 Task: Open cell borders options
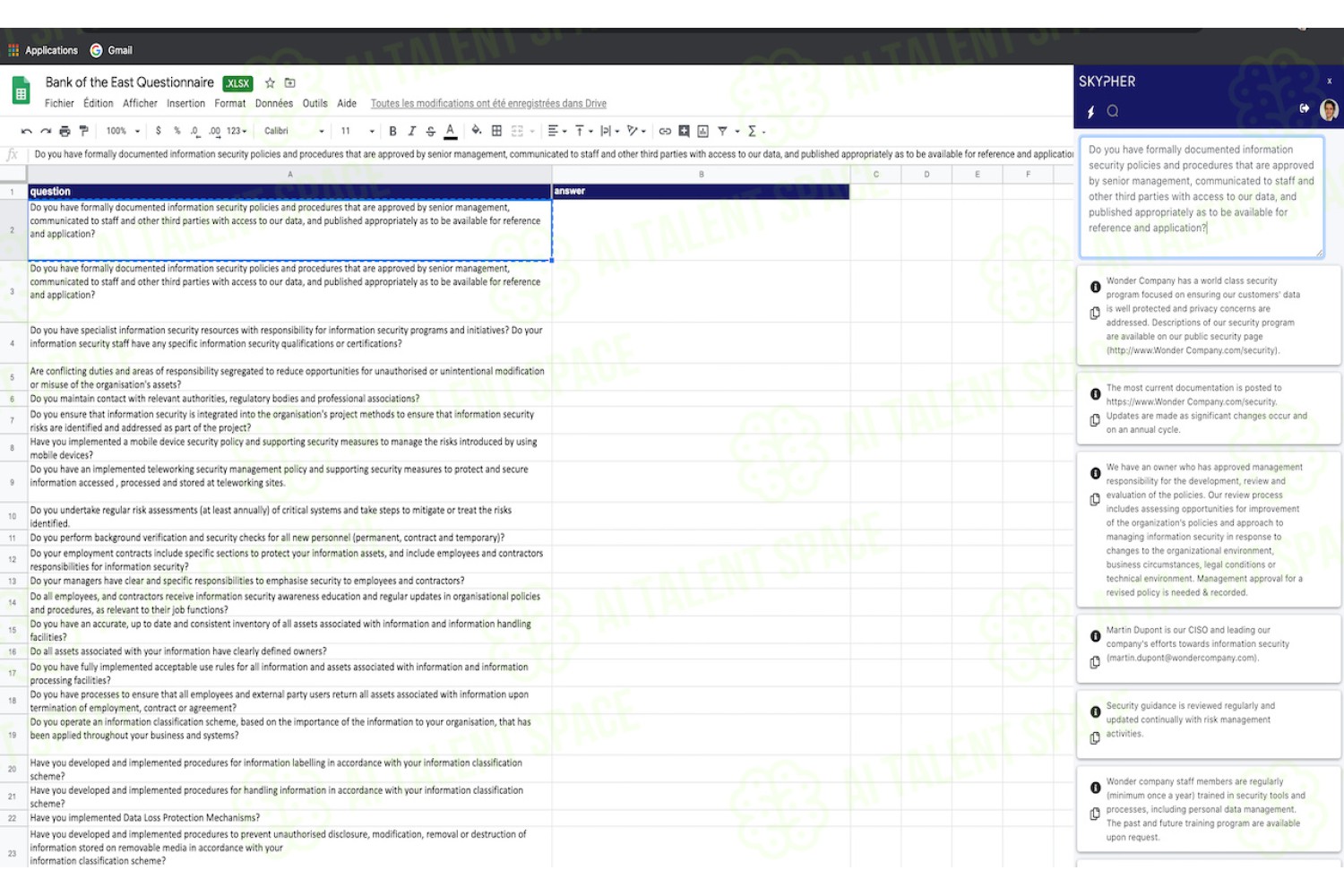[496, 131]
